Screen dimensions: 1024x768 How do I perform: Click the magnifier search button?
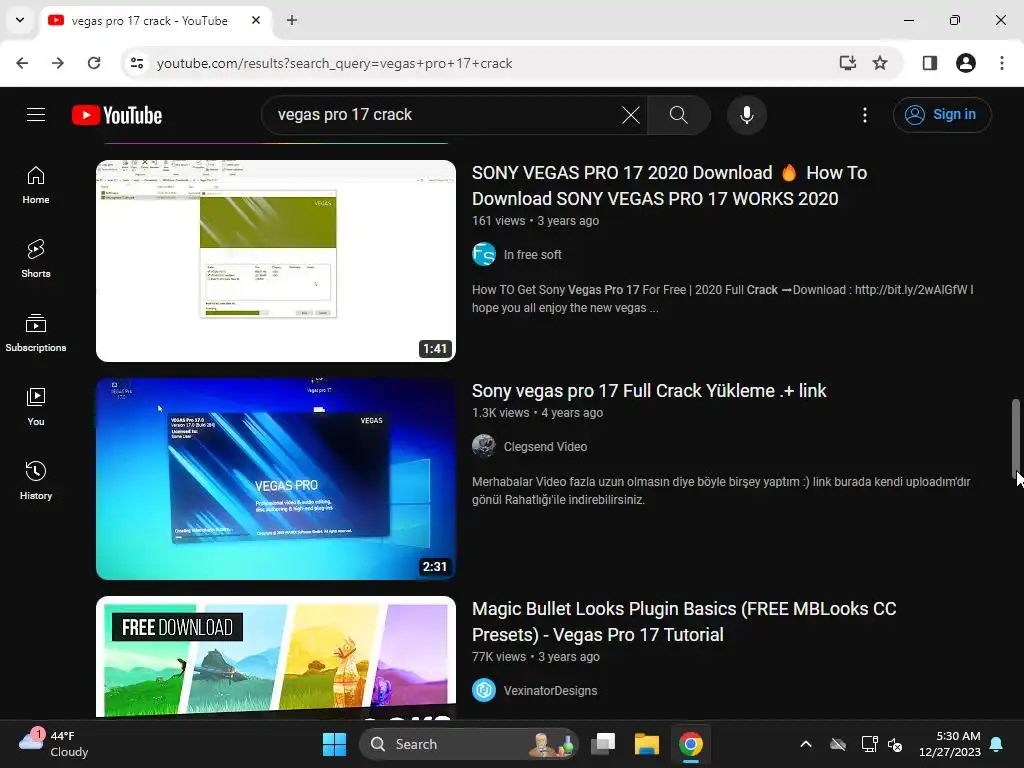click(679, 115)
